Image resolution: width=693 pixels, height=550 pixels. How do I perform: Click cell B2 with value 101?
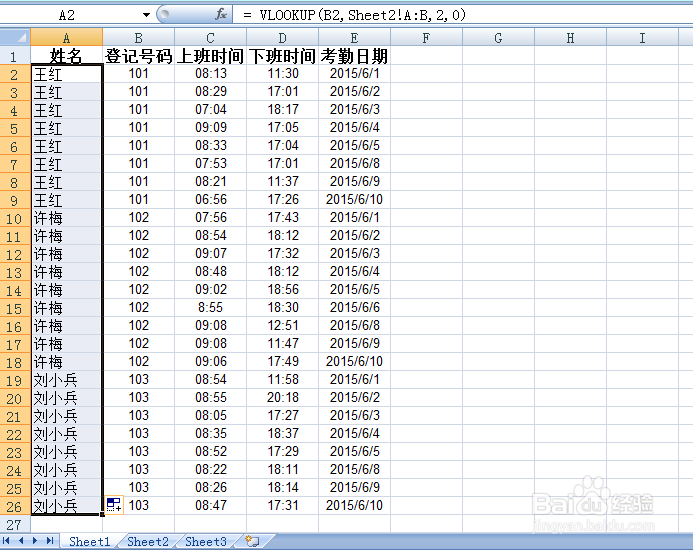pos(139,74)
